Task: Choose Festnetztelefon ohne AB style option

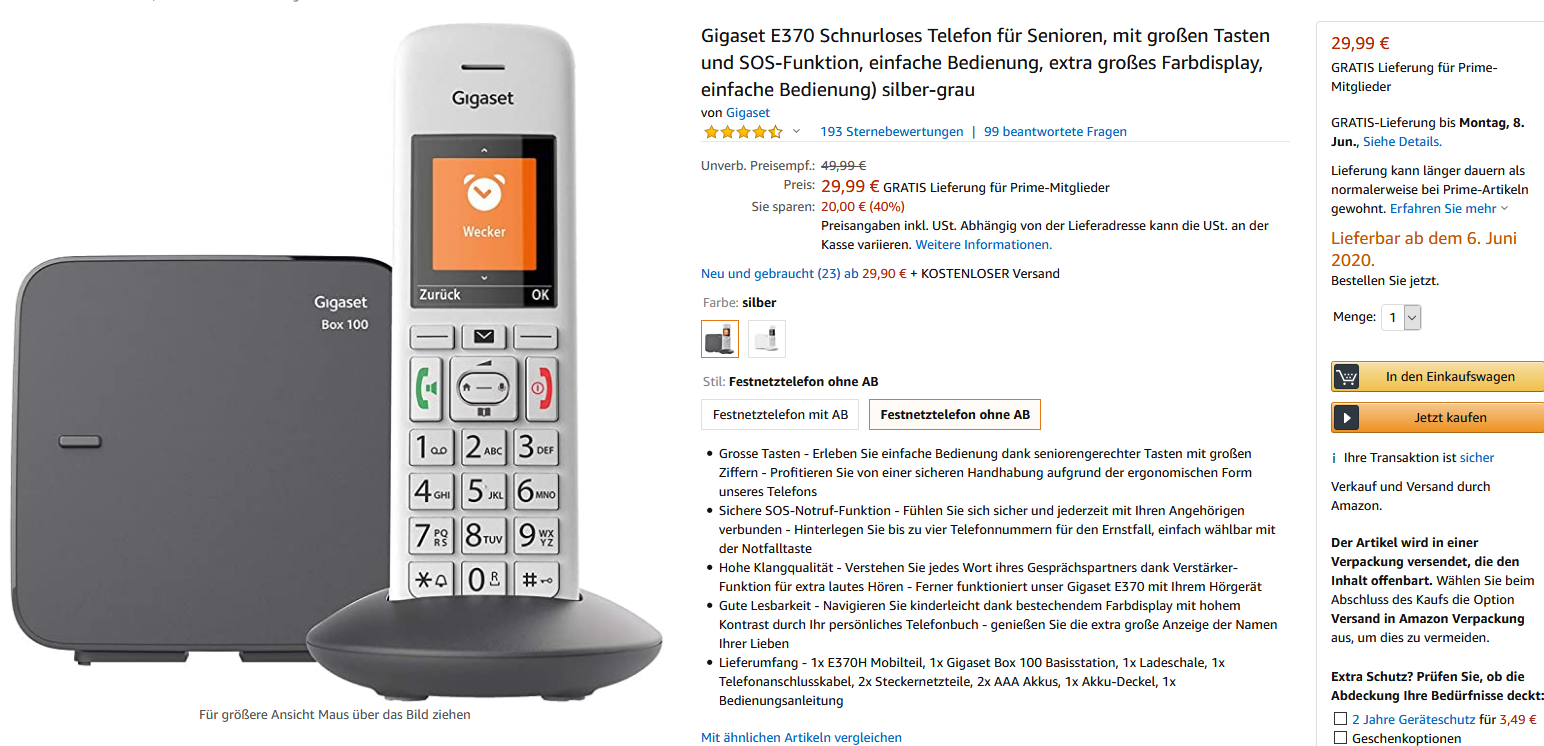Action: (955, 414)
